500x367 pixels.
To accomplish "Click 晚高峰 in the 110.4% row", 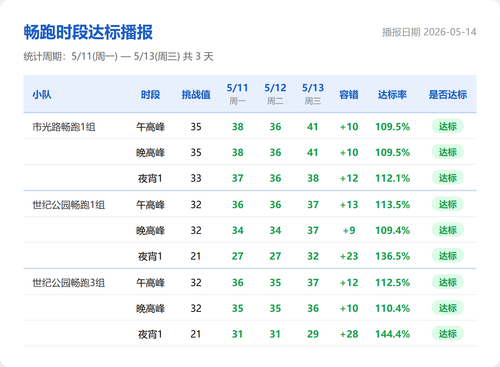I will coord(150,308).
